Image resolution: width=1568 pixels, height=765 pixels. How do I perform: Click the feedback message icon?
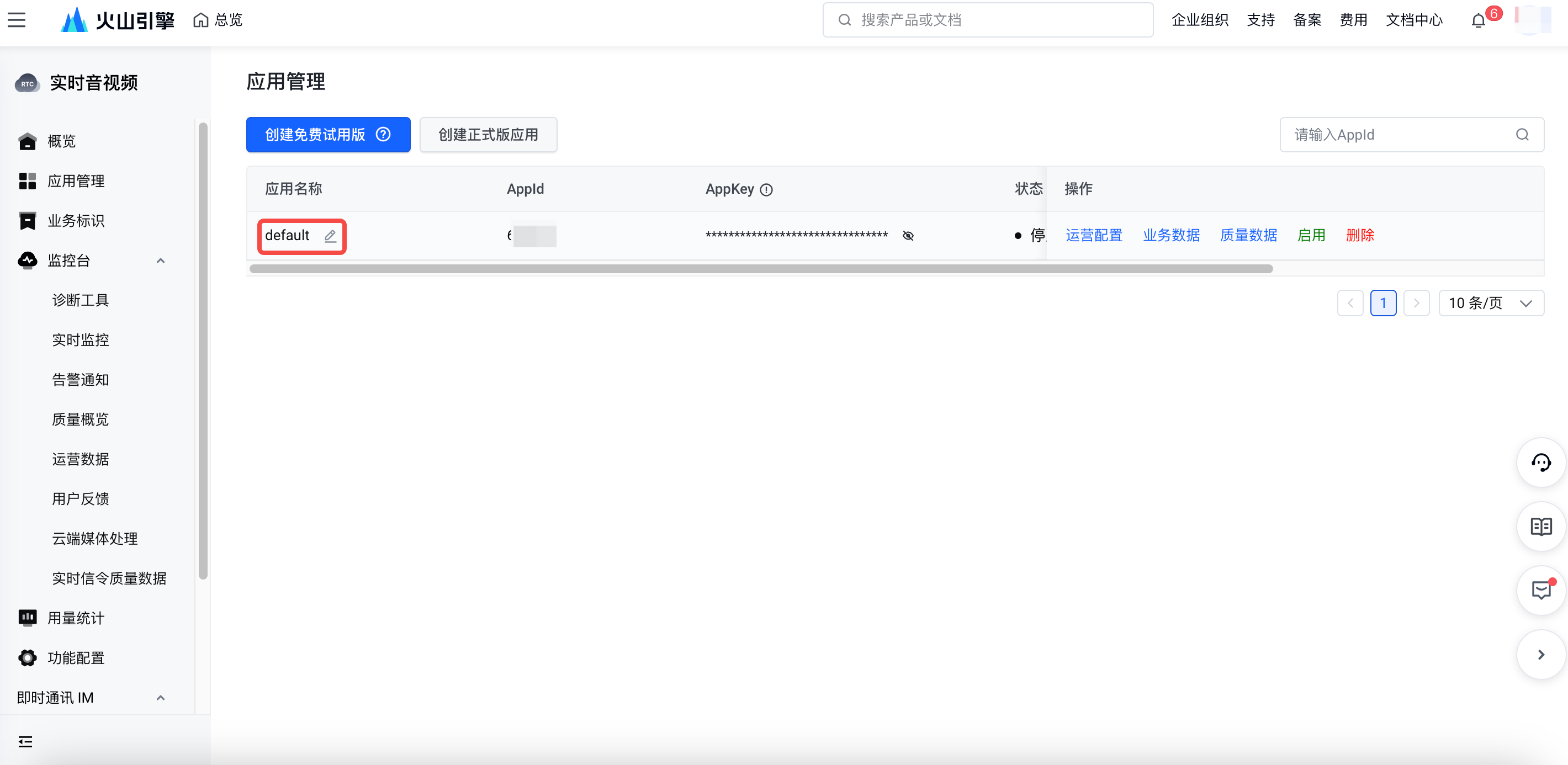(1540, 591)
